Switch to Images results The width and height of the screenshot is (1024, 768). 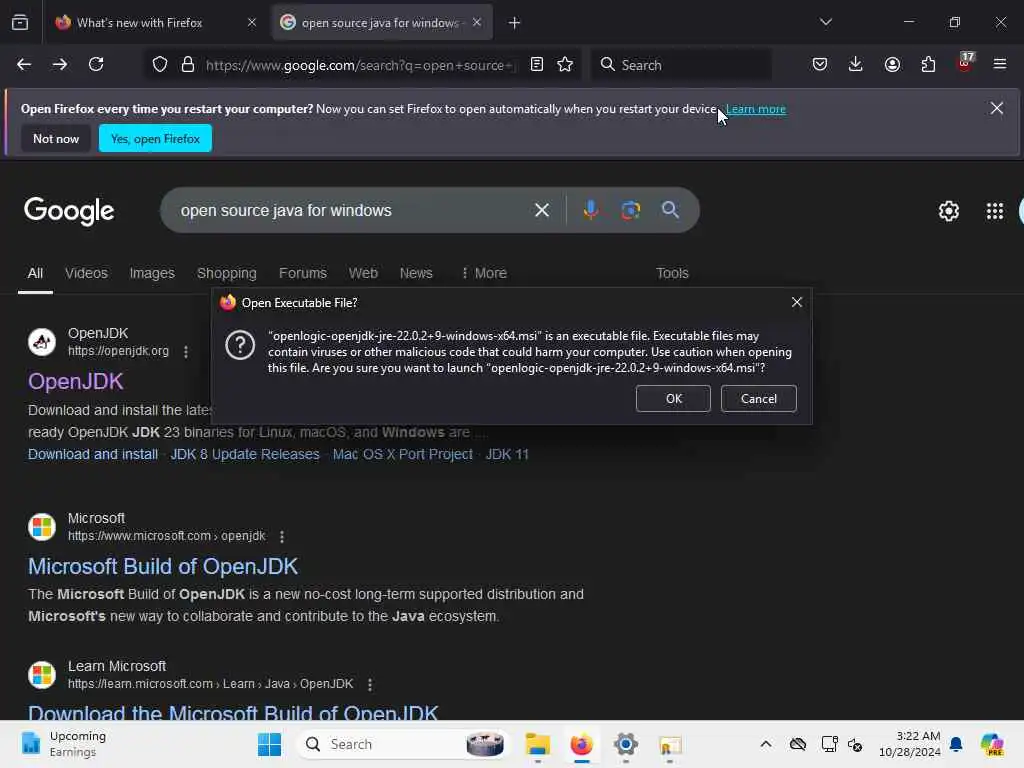pos(152,273)
